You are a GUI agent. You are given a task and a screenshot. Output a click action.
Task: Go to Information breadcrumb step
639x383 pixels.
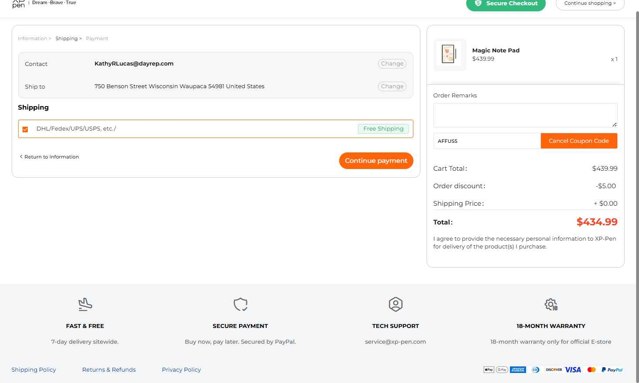(34, 38)
